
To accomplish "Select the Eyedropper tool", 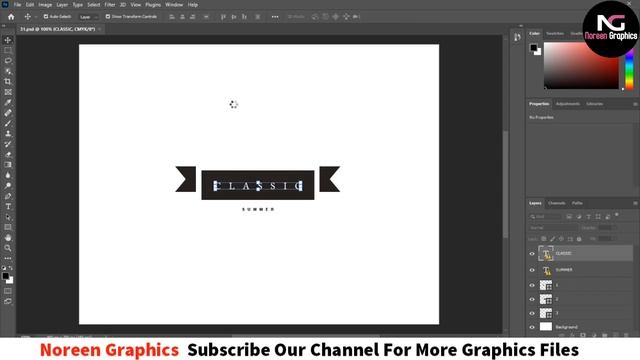I will 8,102.
